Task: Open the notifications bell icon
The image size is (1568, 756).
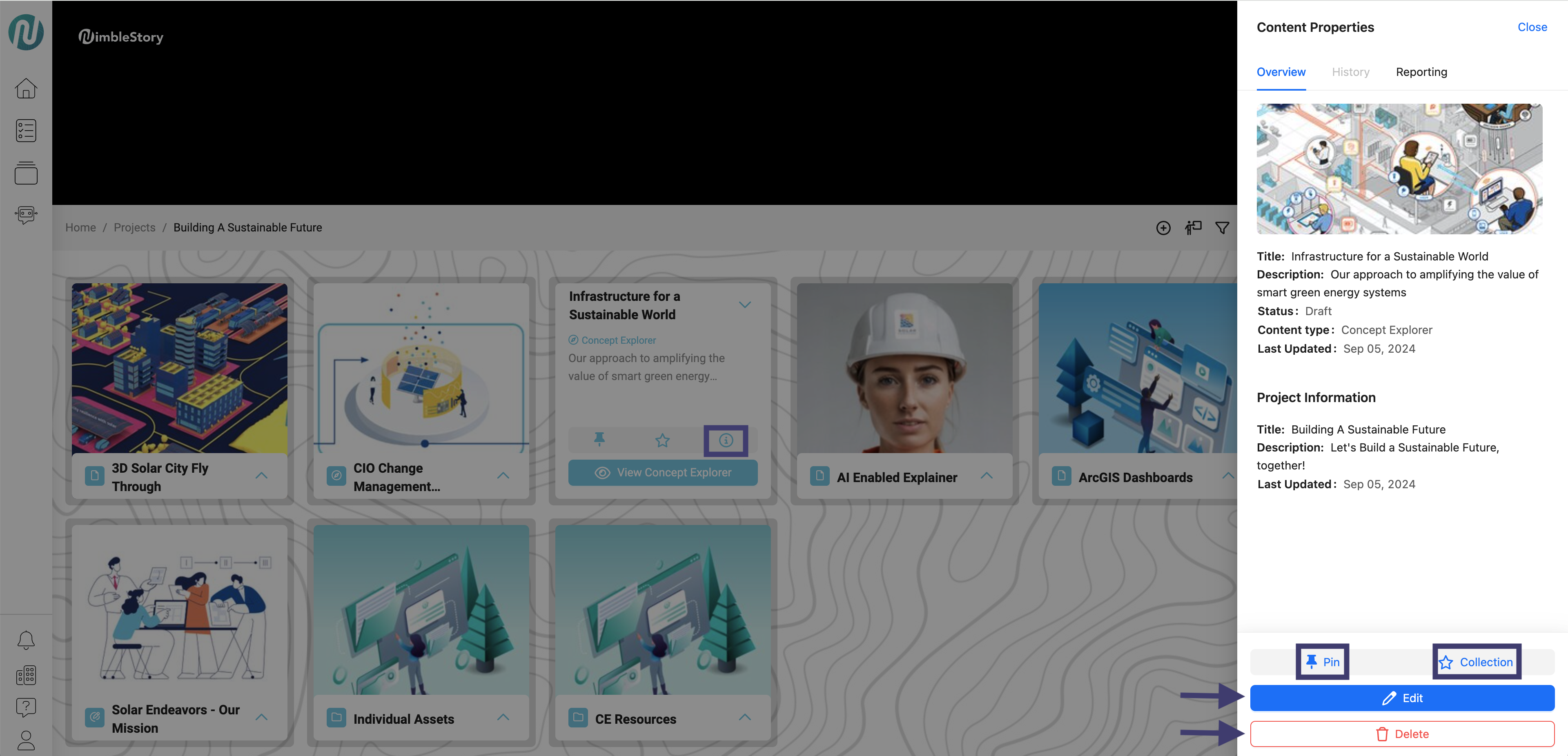Action: coord(26,640)
